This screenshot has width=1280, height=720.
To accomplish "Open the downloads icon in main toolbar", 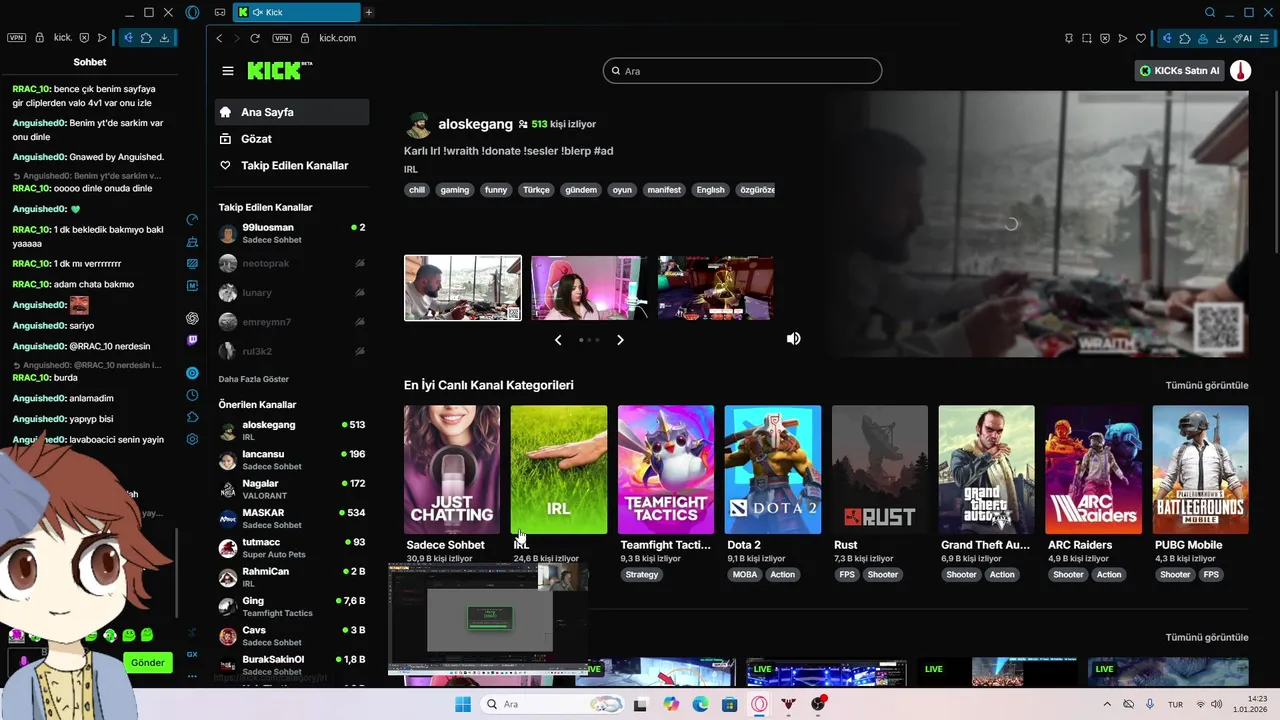I will [x=1221, y=38].
